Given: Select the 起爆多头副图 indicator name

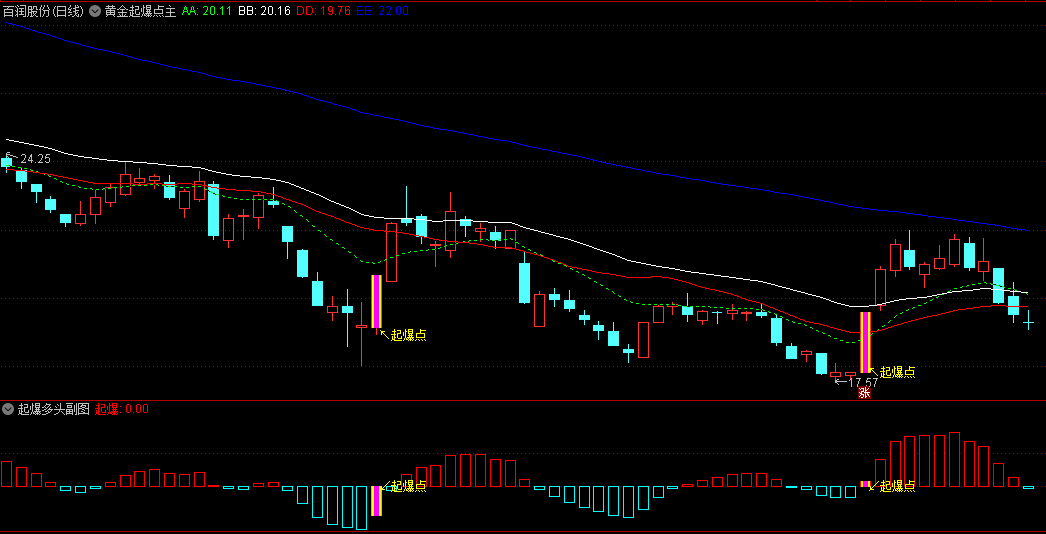Looking at the screenshot, I should pos(53,409).
